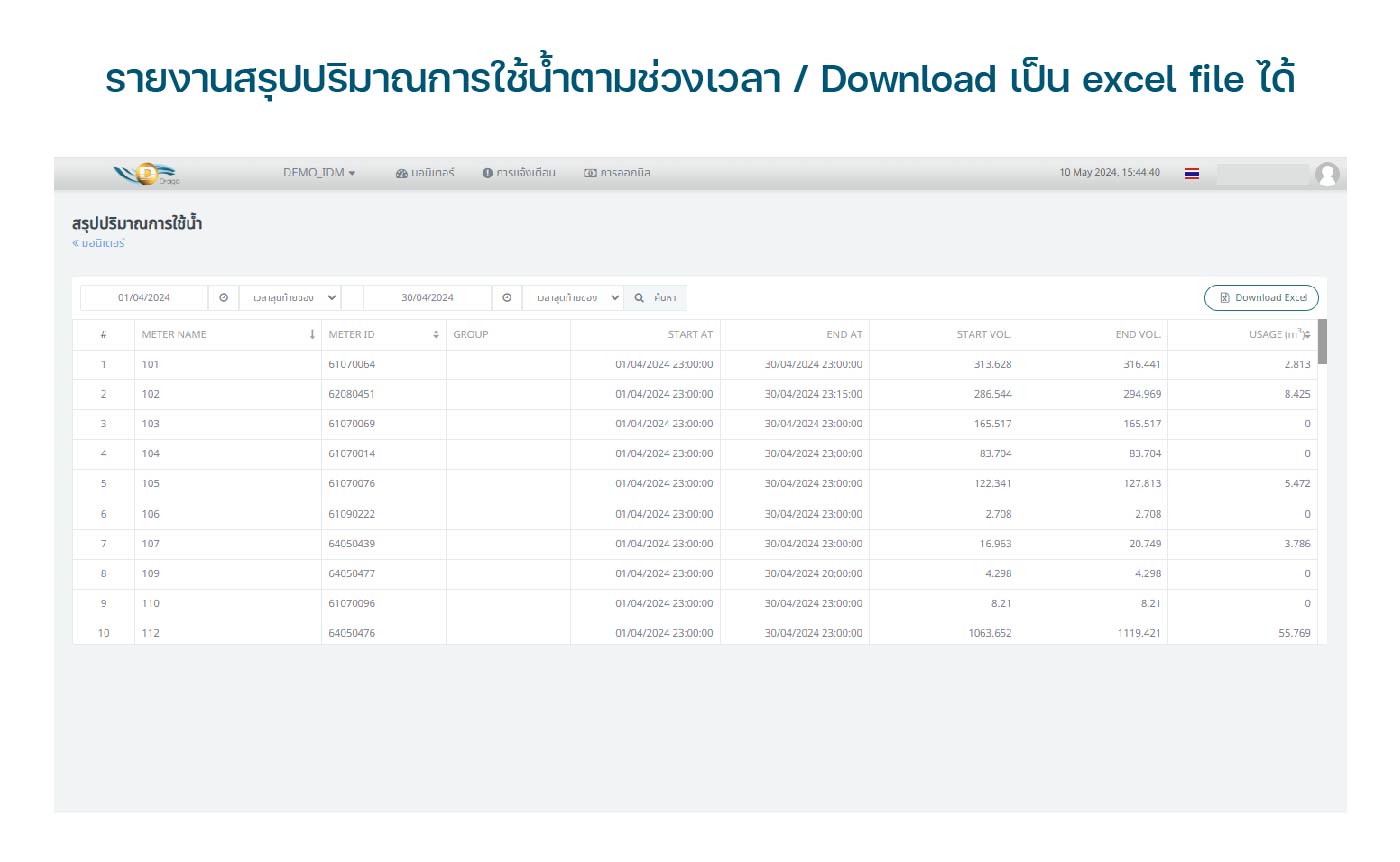
Task: Click the table's vertical scrollbar thumb
Action: (1322, 342)
